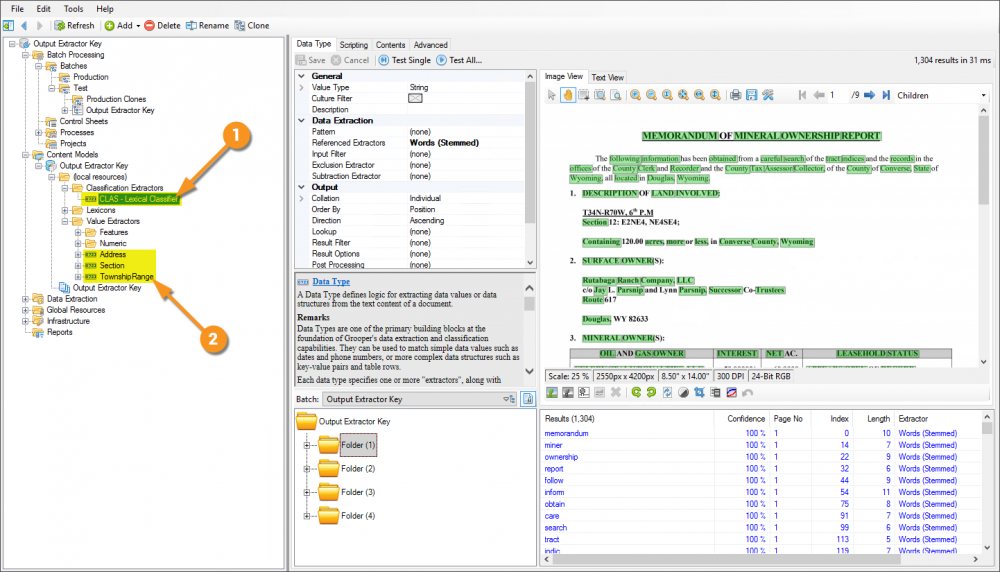The height and width of the screenshot is (572, 1000).
Task: Click the Data Type help link
Action: point(329,283)
